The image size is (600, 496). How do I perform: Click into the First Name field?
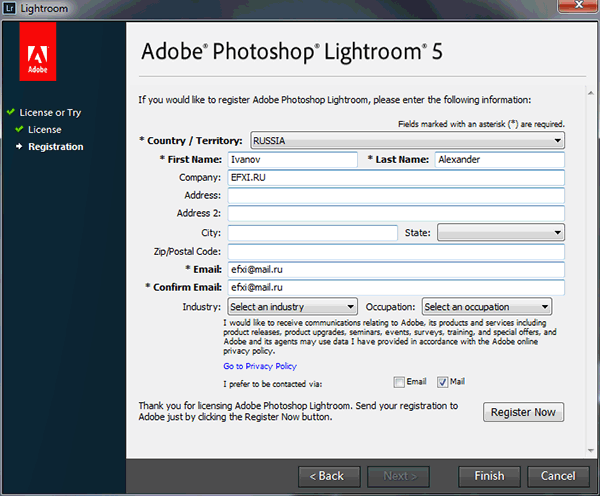292,159
